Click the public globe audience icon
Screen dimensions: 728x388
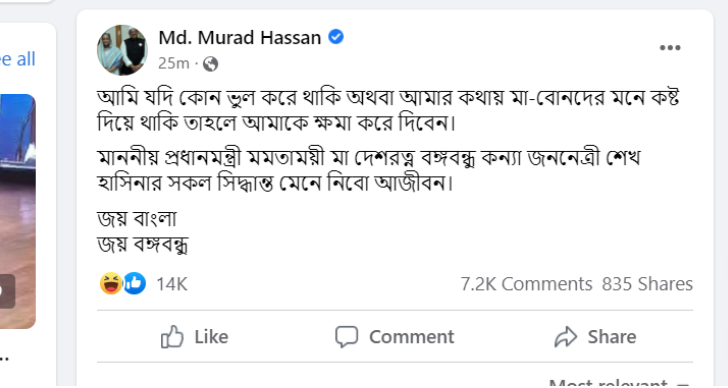point(210,64)
